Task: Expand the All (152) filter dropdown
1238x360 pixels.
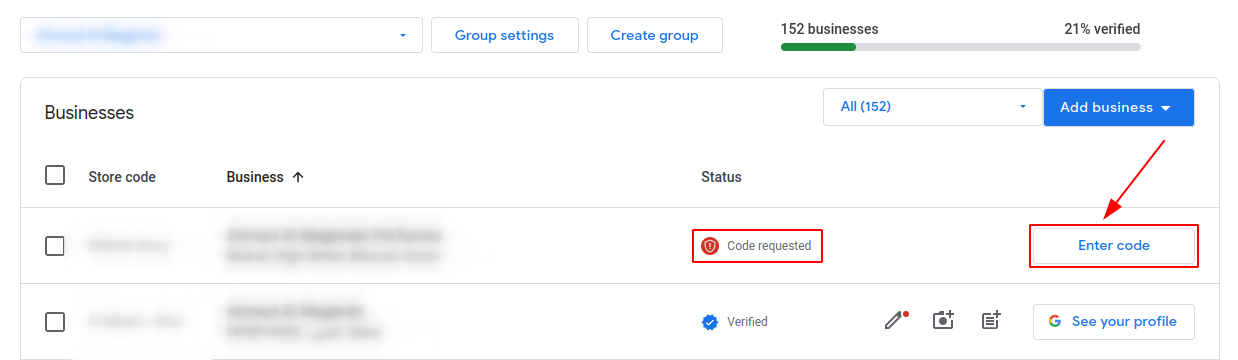Action: (x=931, y=107)
